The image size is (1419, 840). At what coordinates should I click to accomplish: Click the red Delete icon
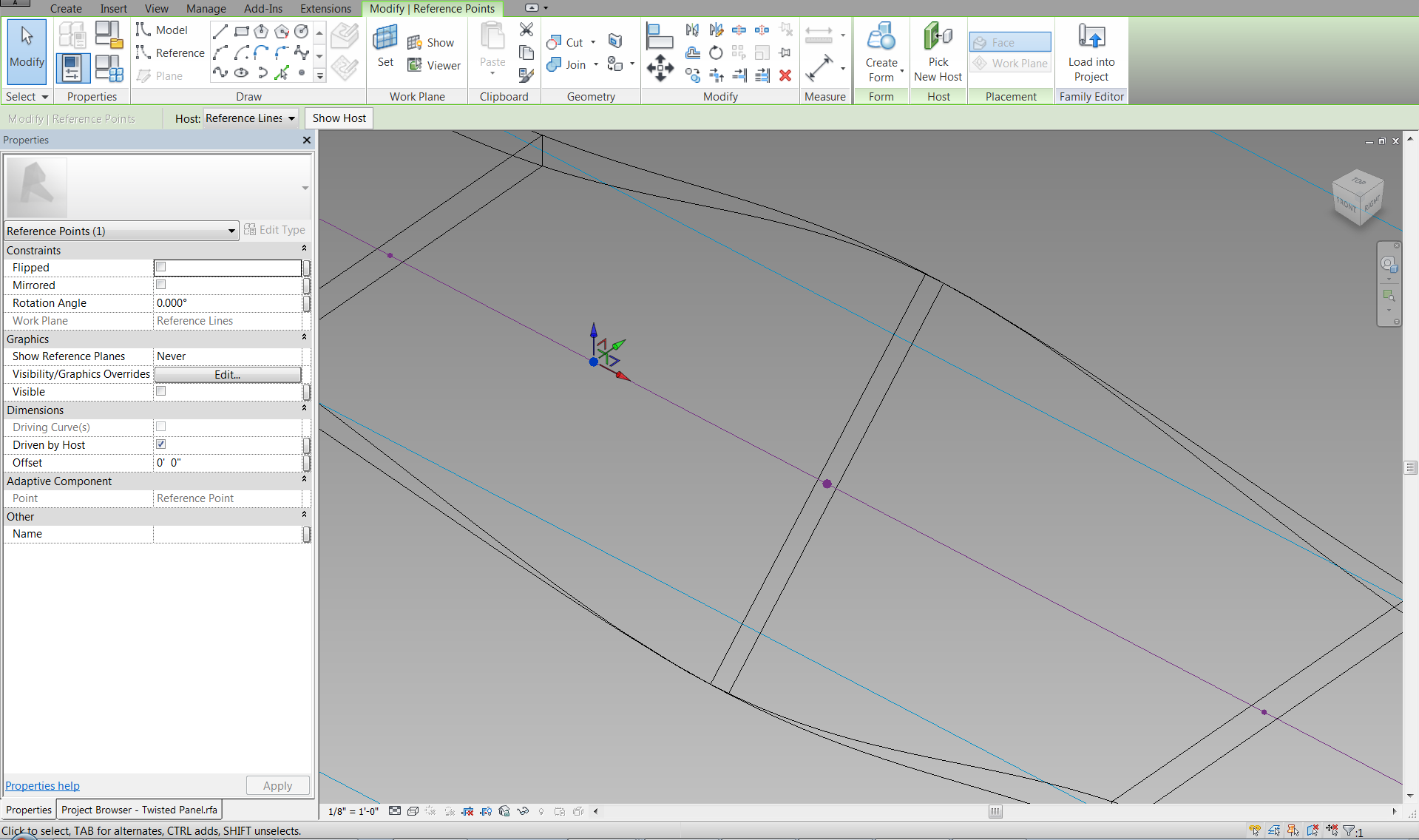click(785, 75)
